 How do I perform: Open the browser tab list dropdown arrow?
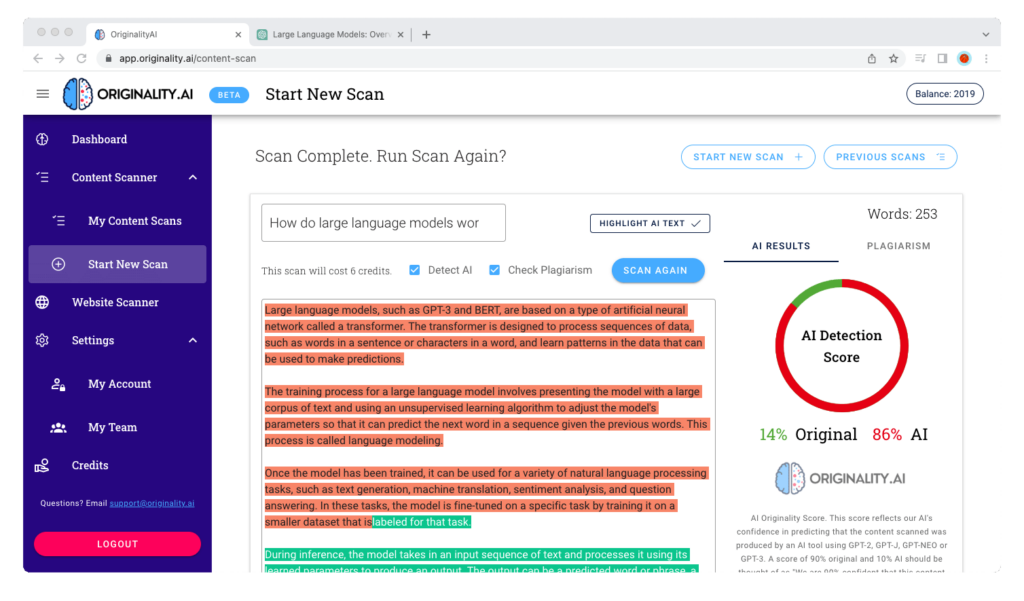pos(985,35)
